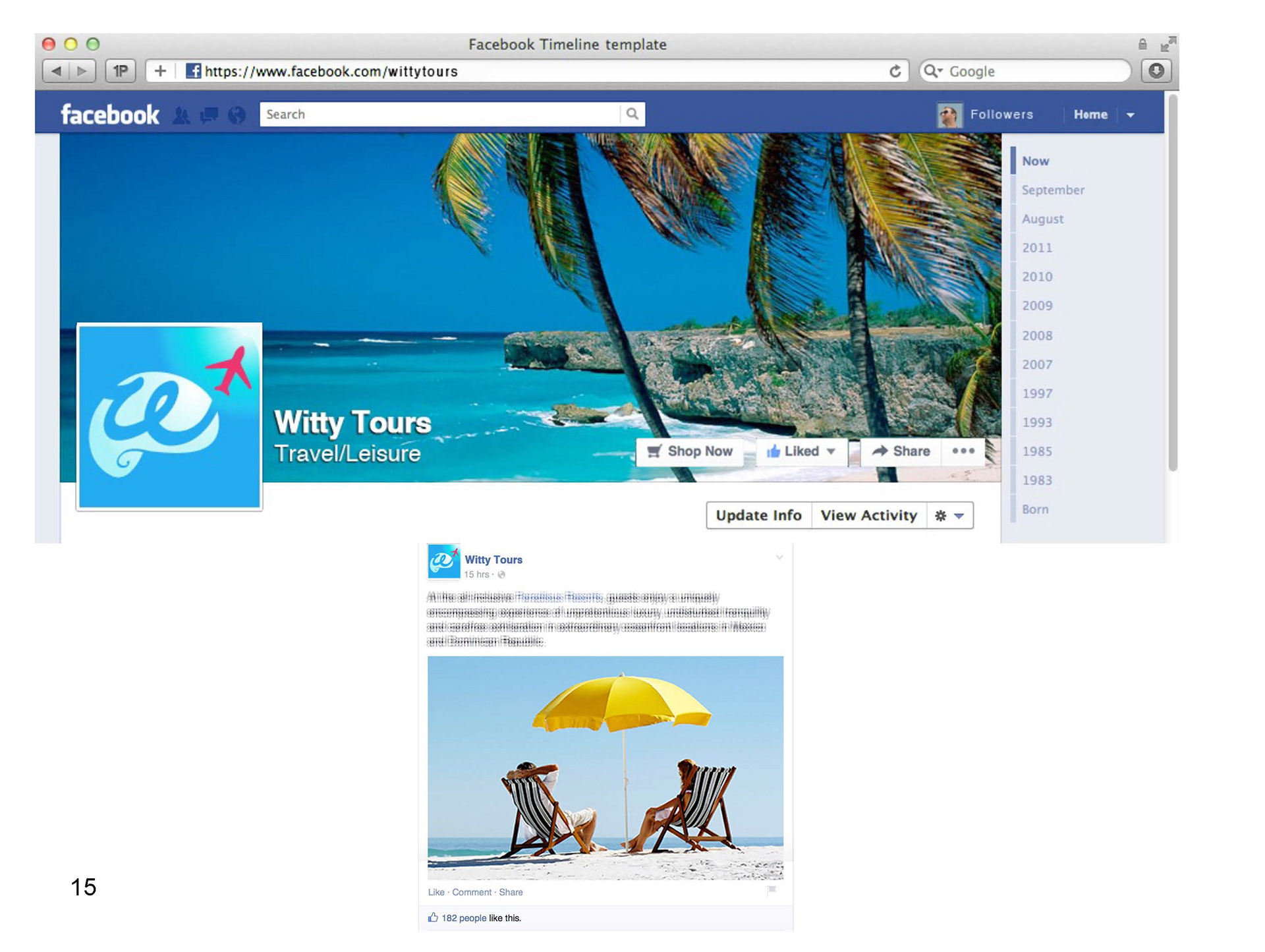
Task: Click the user profile avatar beside Followers
Action: coord(949,115)
